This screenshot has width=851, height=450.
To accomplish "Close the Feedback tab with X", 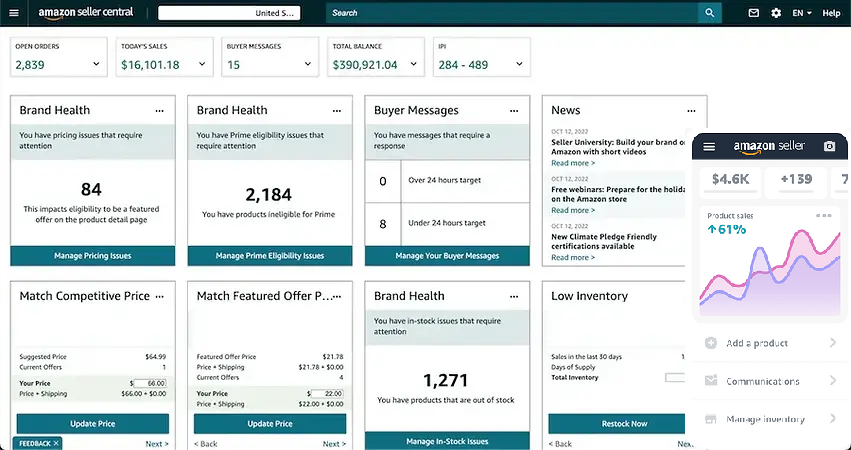I will click(x=56, y=443).
